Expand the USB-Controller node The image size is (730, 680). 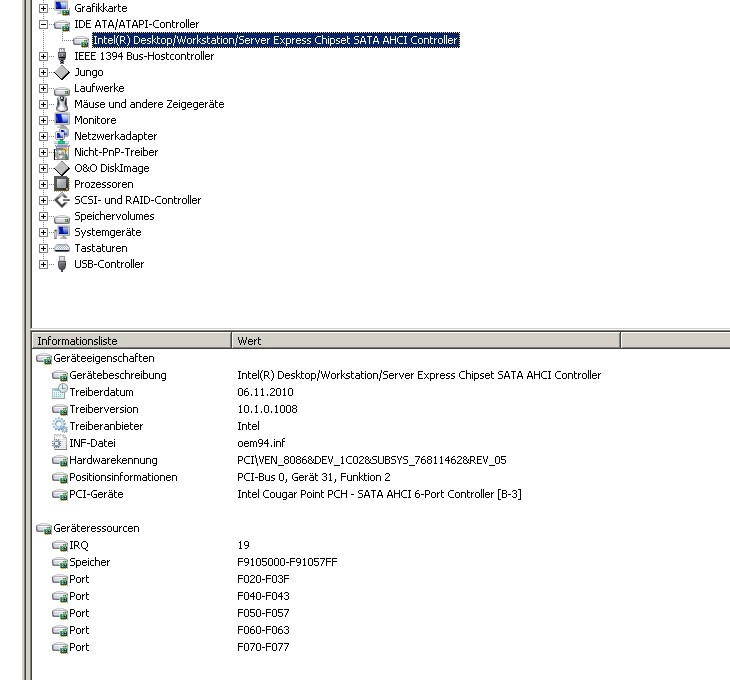pyautogui.click(x=43, y=264)
